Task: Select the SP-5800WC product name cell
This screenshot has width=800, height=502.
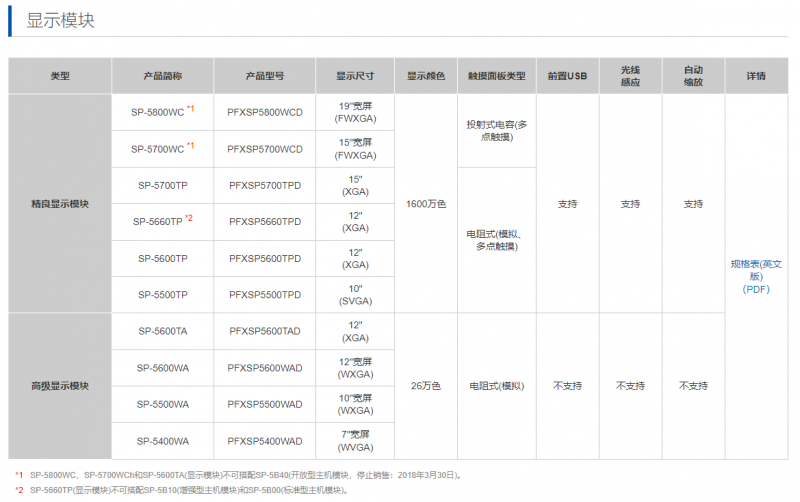Action: (x=162, y=112)
